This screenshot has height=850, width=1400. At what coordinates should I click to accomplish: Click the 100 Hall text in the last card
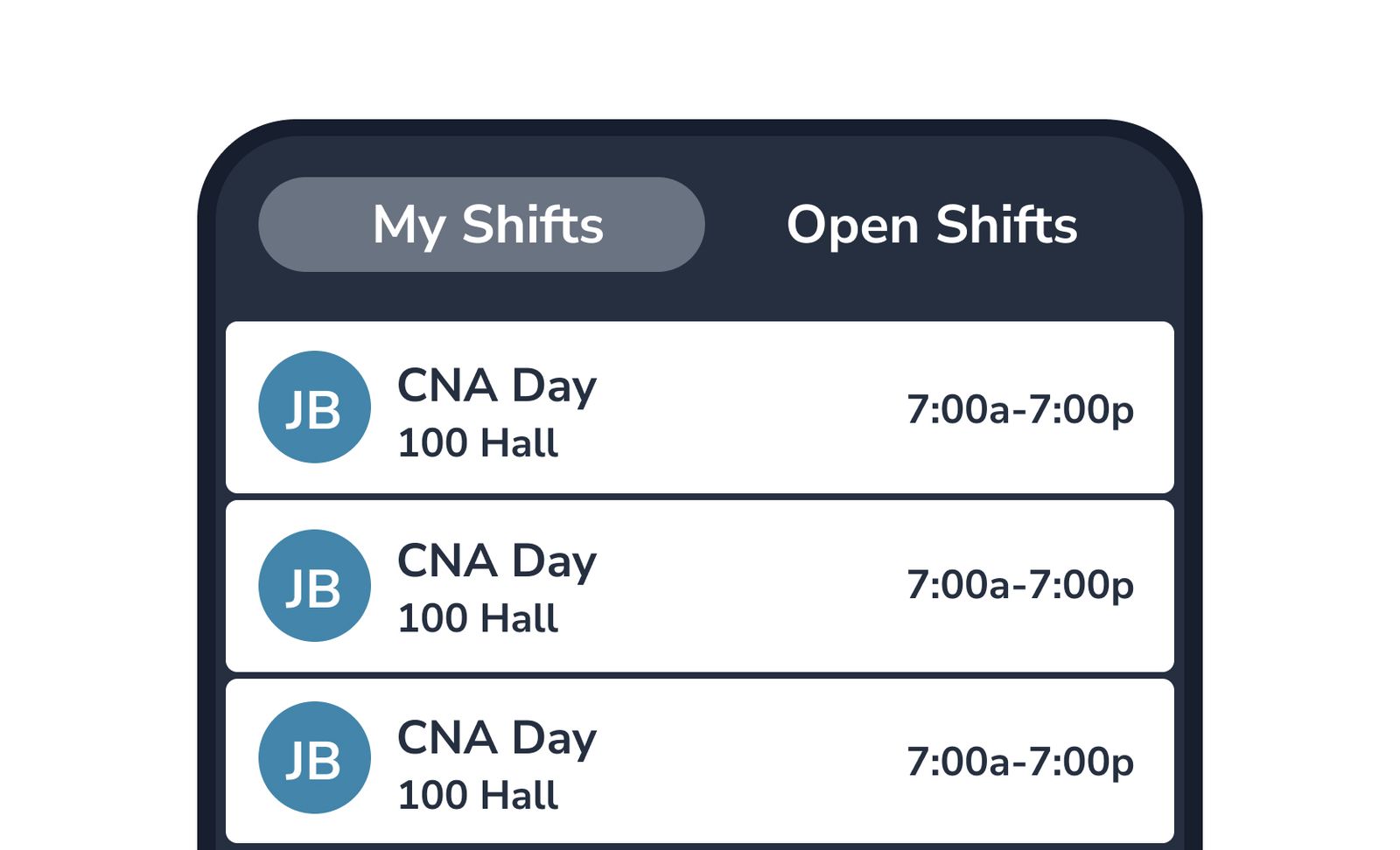(478, 796)
